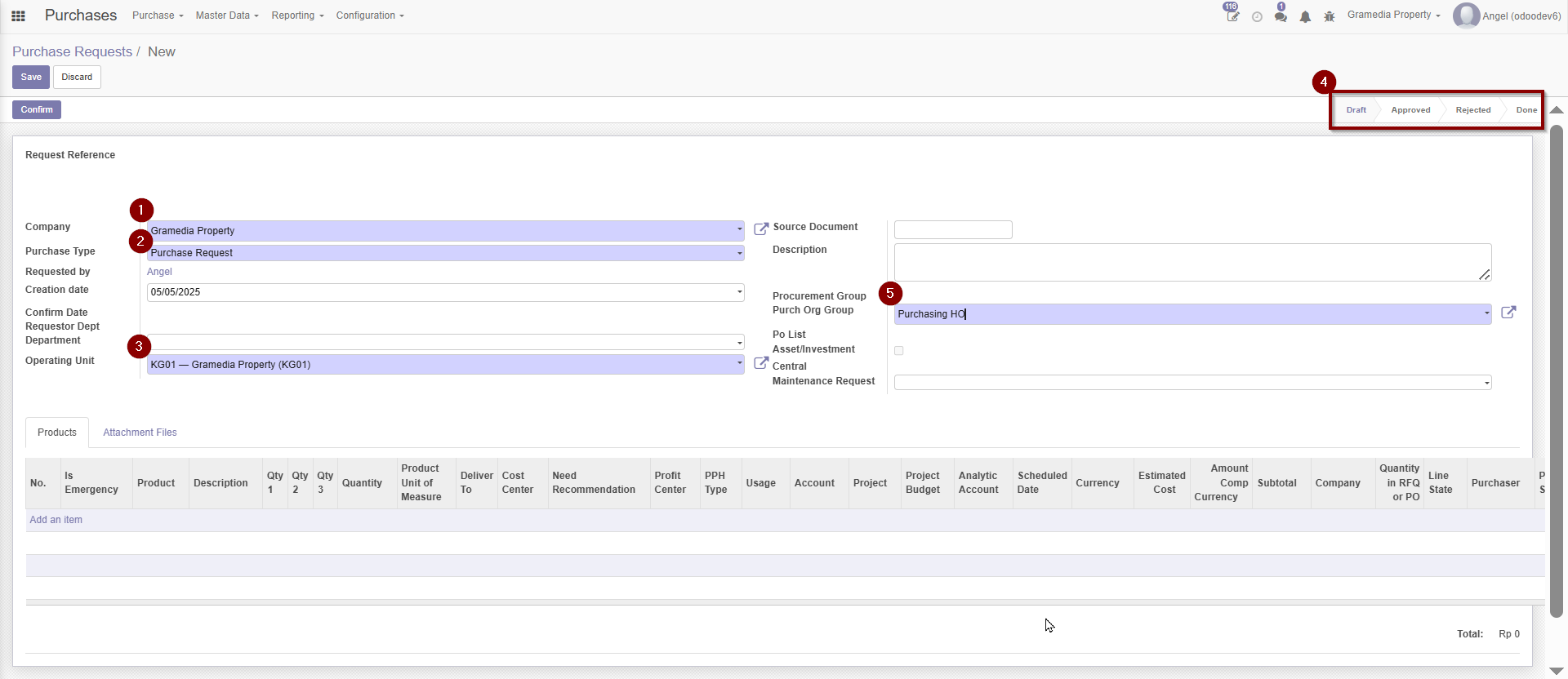
Task: Open the apps grid menu icon
Action: [18, 16]
